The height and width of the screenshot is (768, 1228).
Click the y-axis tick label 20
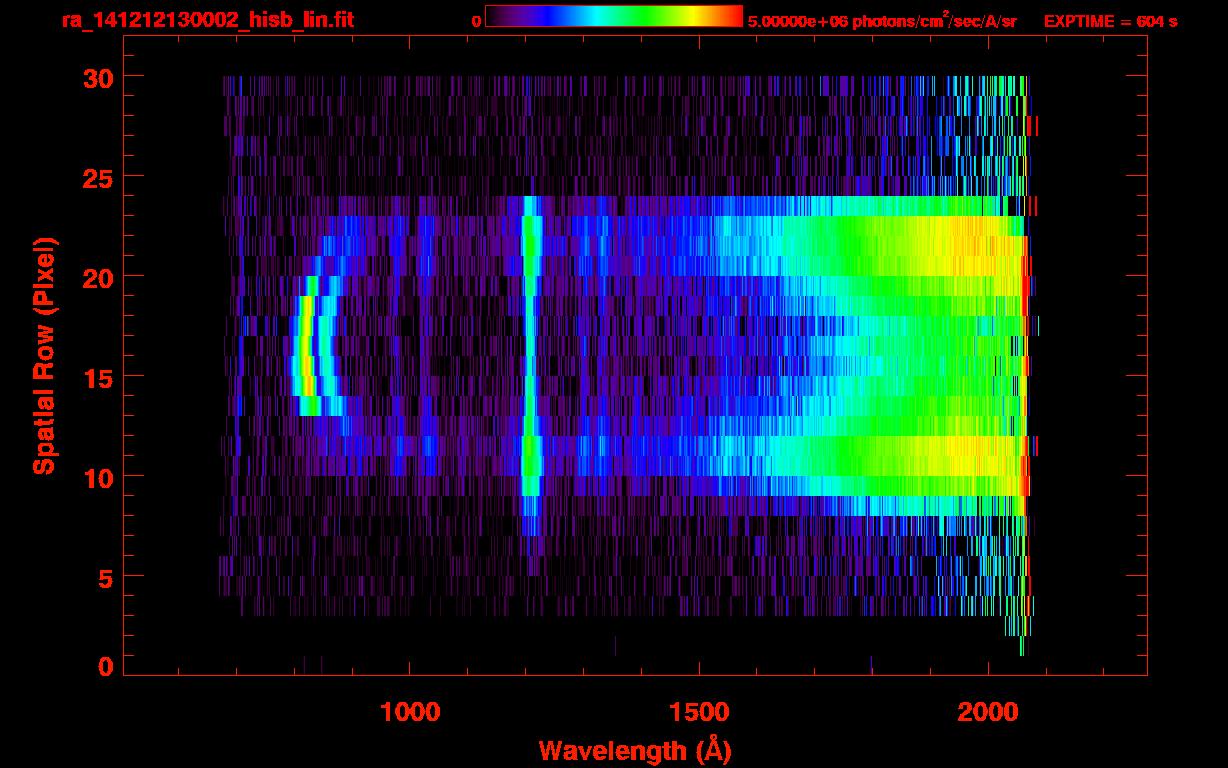point(98,277)
